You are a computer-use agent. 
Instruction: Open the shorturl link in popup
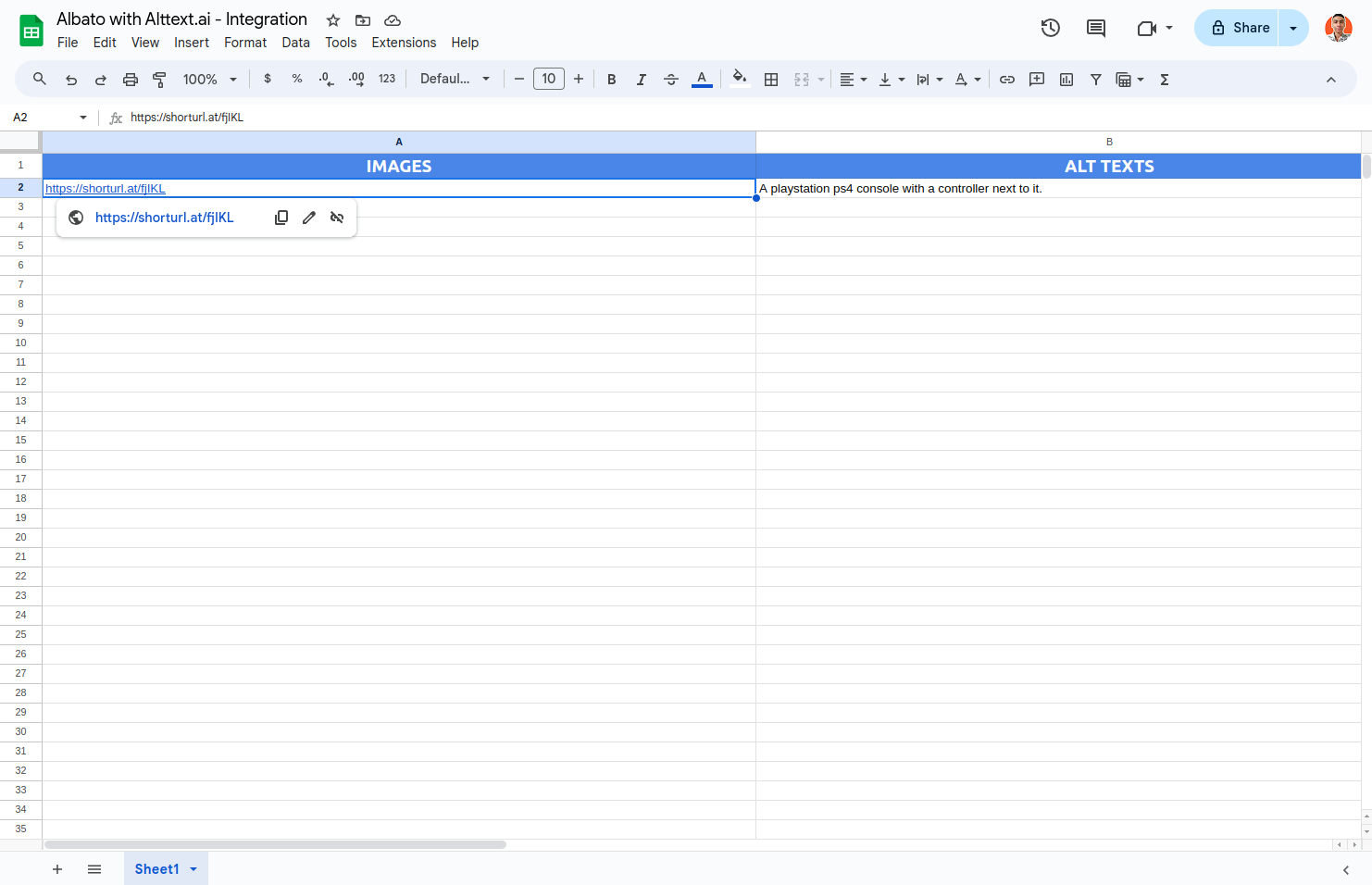[x=165, y=218]
